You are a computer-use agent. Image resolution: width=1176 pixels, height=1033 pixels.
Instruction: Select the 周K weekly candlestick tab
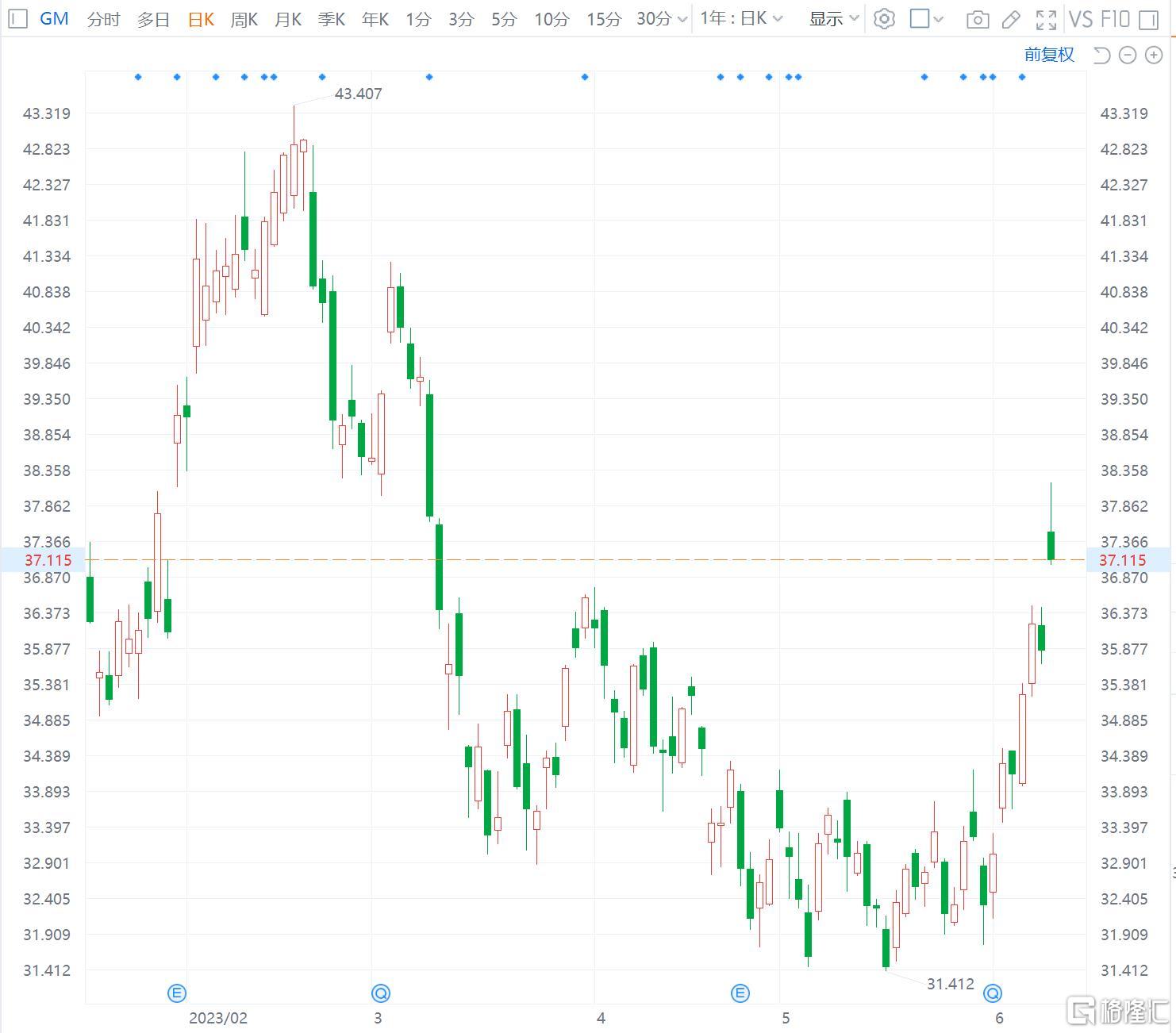pyautogui.click(x=244, y=19)
